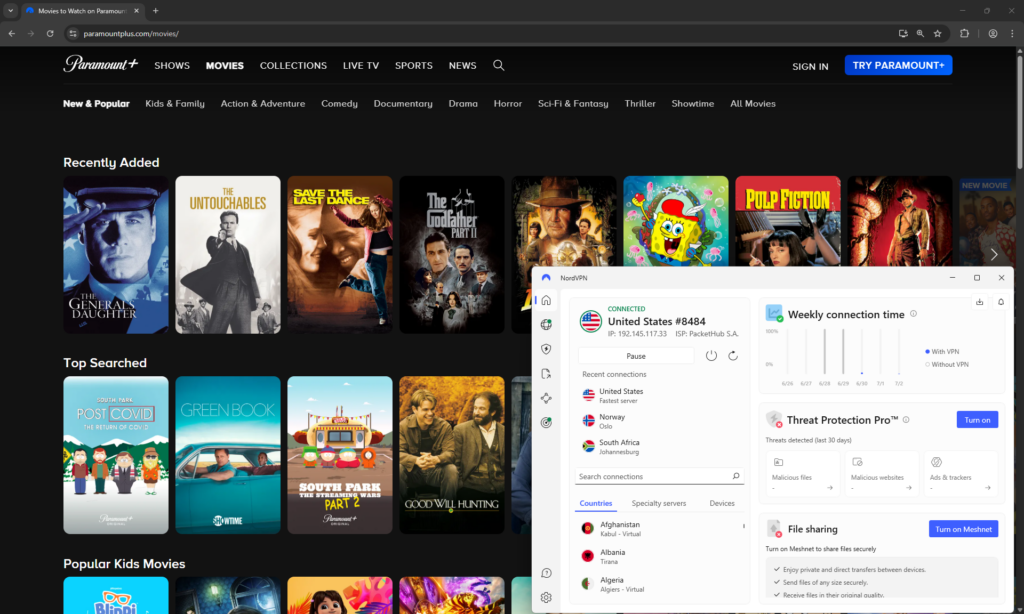The width and height of the screenshot is (1024, 614).
Task: Click the NordVPN download icon
Action: click(980, 302)
